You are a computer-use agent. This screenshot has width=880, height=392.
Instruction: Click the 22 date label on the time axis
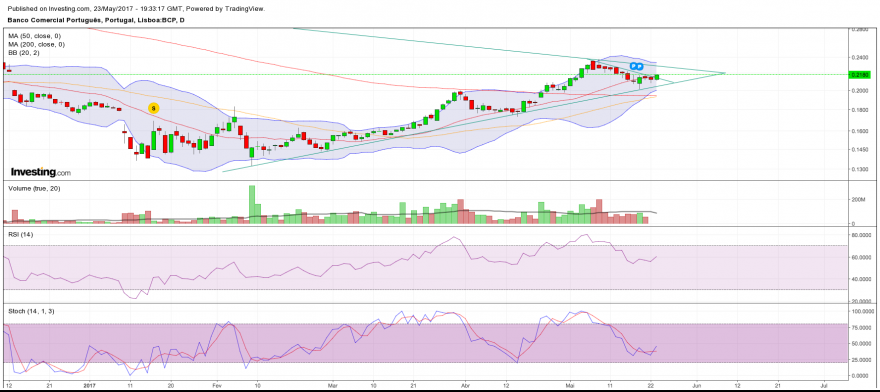coord(651,386)
